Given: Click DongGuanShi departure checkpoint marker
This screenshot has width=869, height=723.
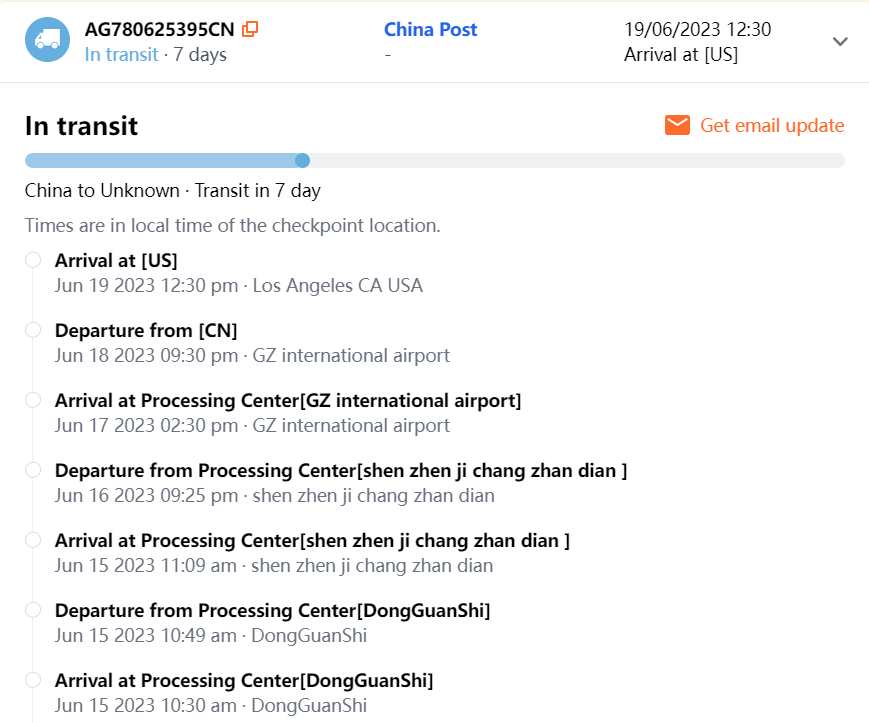Looking at the screenshot, I should pos(33,610).
